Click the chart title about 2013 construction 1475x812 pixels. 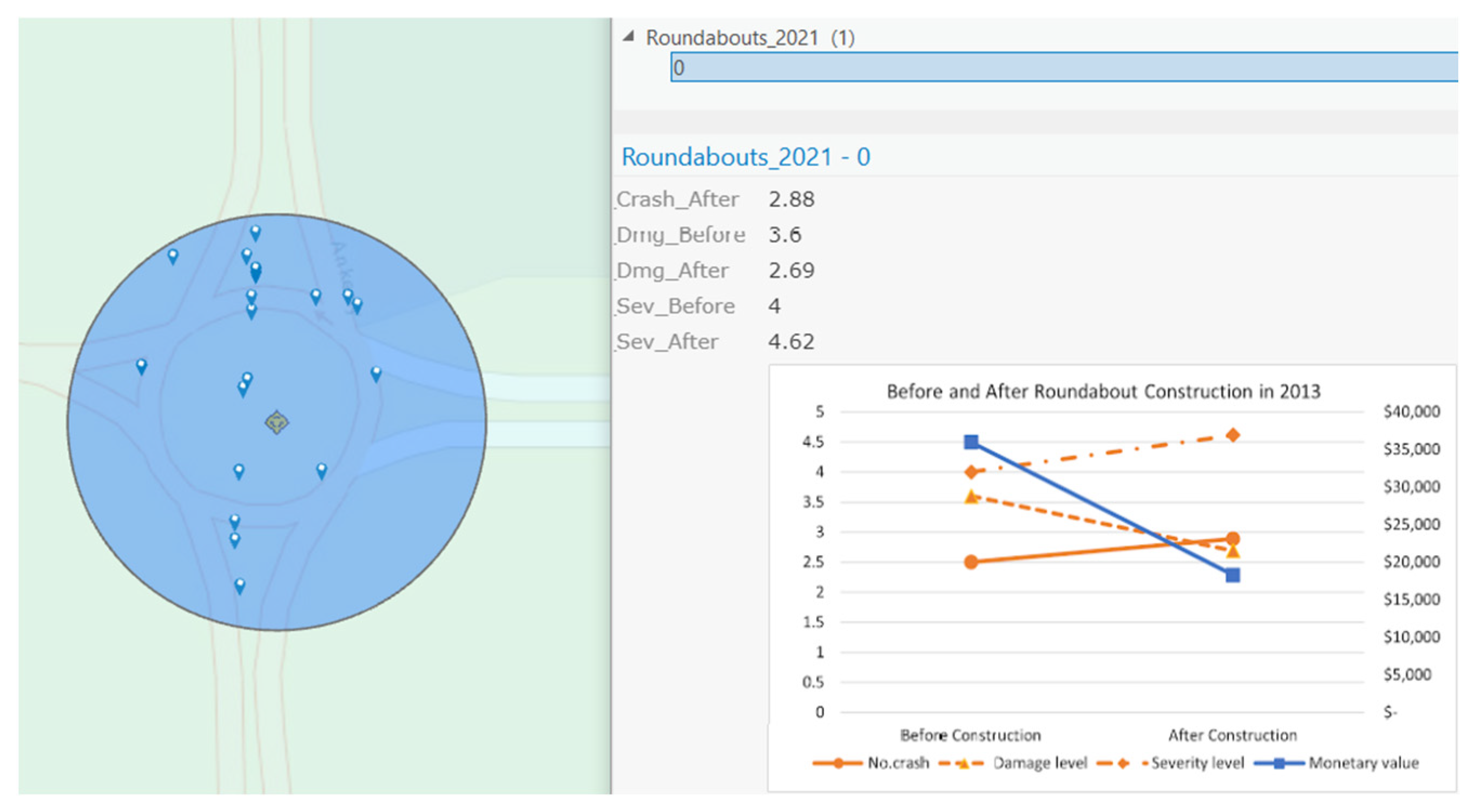[1103, 391]
